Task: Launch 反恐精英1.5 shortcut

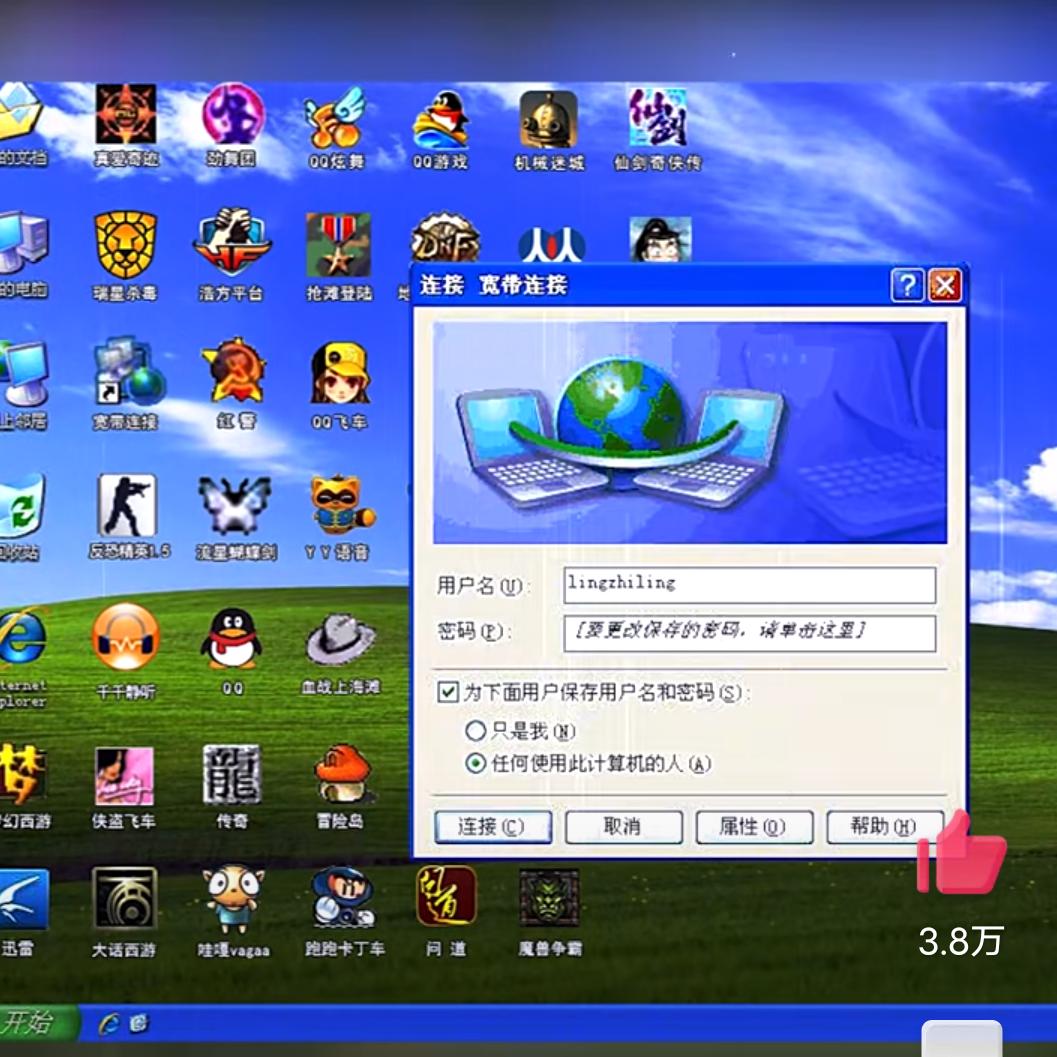Action: point(127,506)
